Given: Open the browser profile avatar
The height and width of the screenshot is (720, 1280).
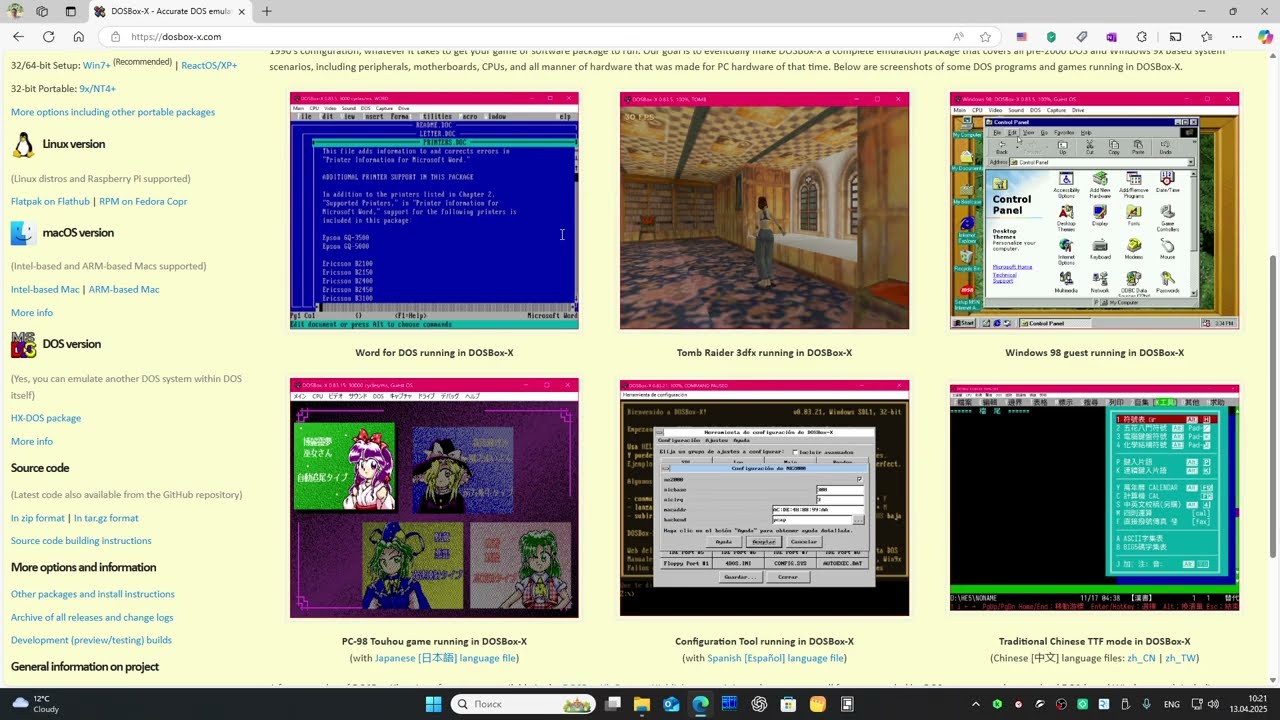Looking at the screenshot, I should pyautogui.click(x=15, y=11).
